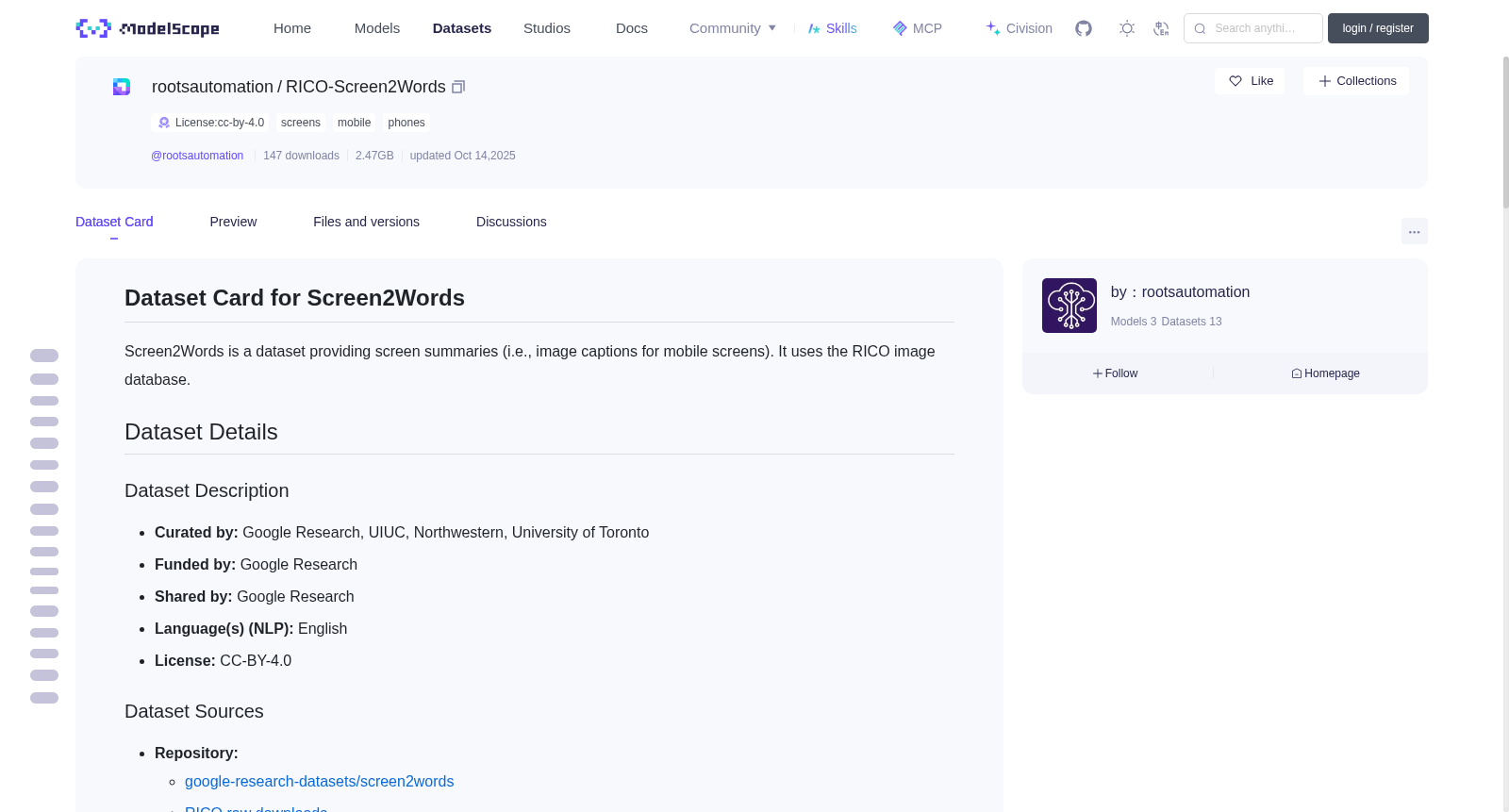Image resolution: width=1509 pixels, height=812 pixels.
Task: Click the "Dataset Details" heading
Action: point(201,432)
